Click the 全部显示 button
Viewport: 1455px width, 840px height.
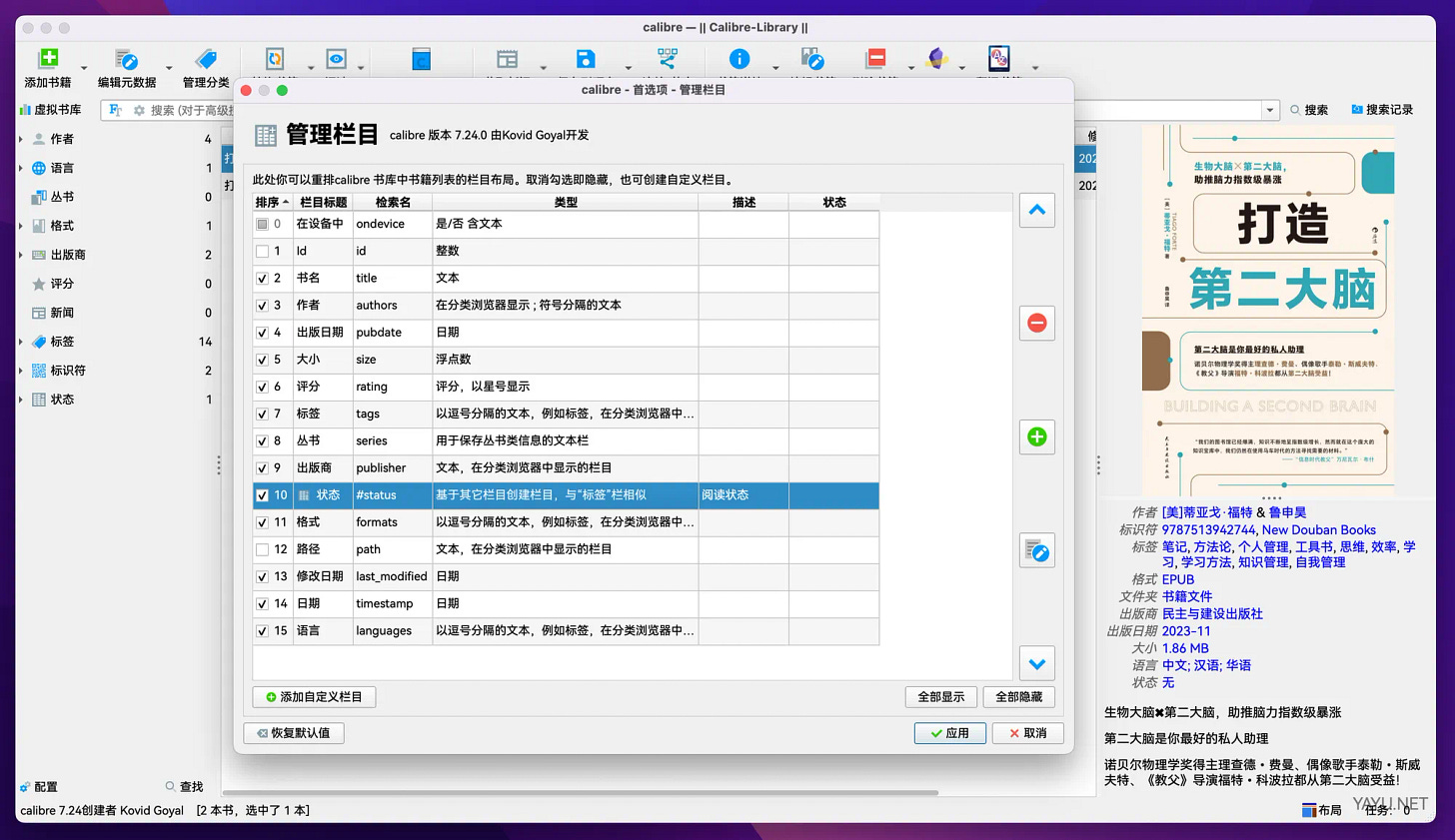coord(941,697)
